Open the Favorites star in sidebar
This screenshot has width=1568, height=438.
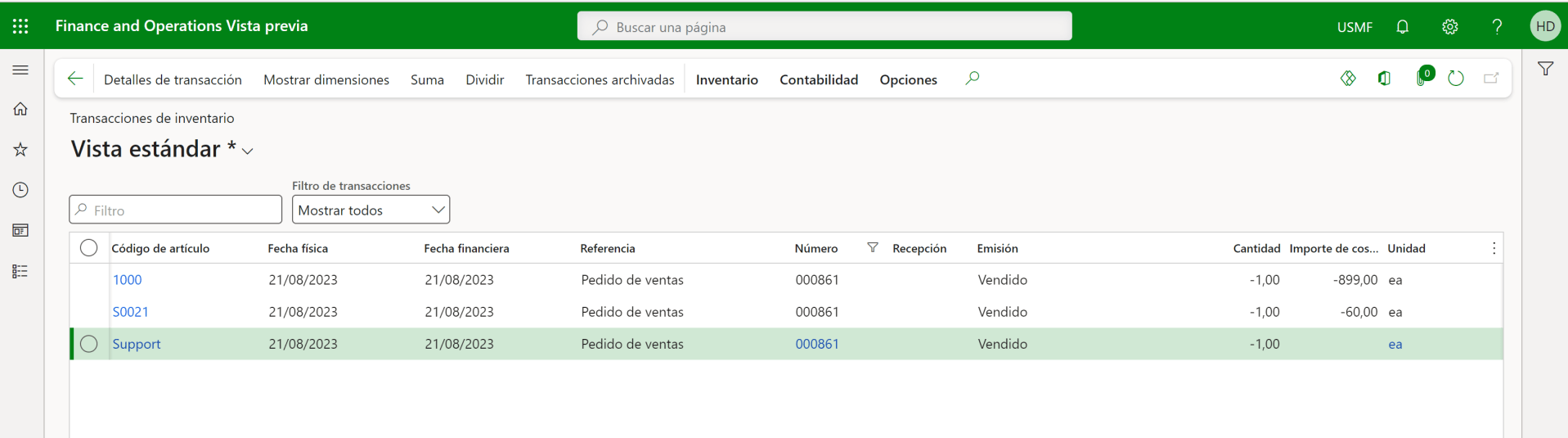pyautogui.click(x=20, y=149)
